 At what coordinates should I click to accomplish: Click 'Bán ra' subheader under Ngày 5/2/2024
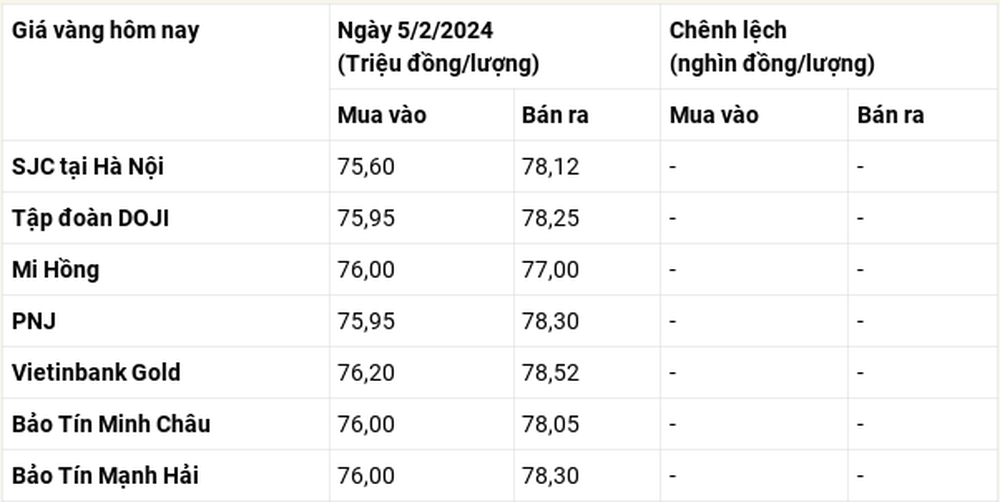pyautogui.click(x=555, y=115)
